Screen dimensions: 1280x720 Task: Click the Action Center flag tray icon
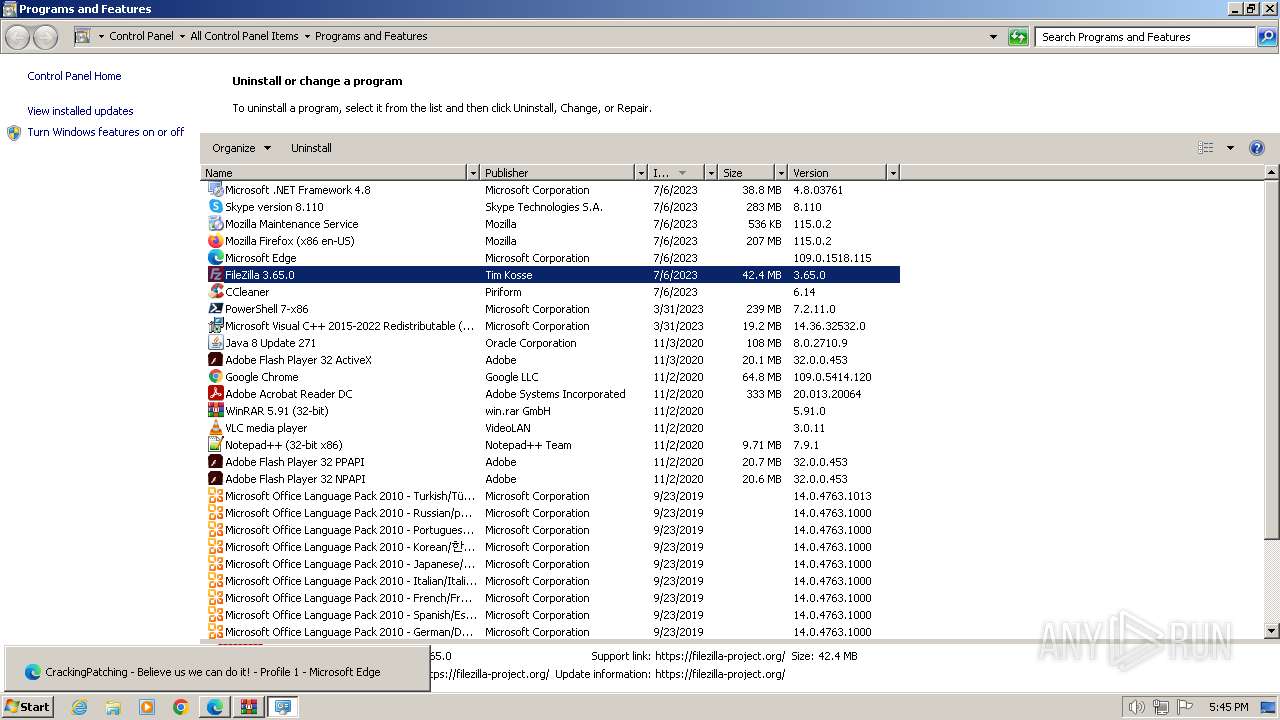1185,707
